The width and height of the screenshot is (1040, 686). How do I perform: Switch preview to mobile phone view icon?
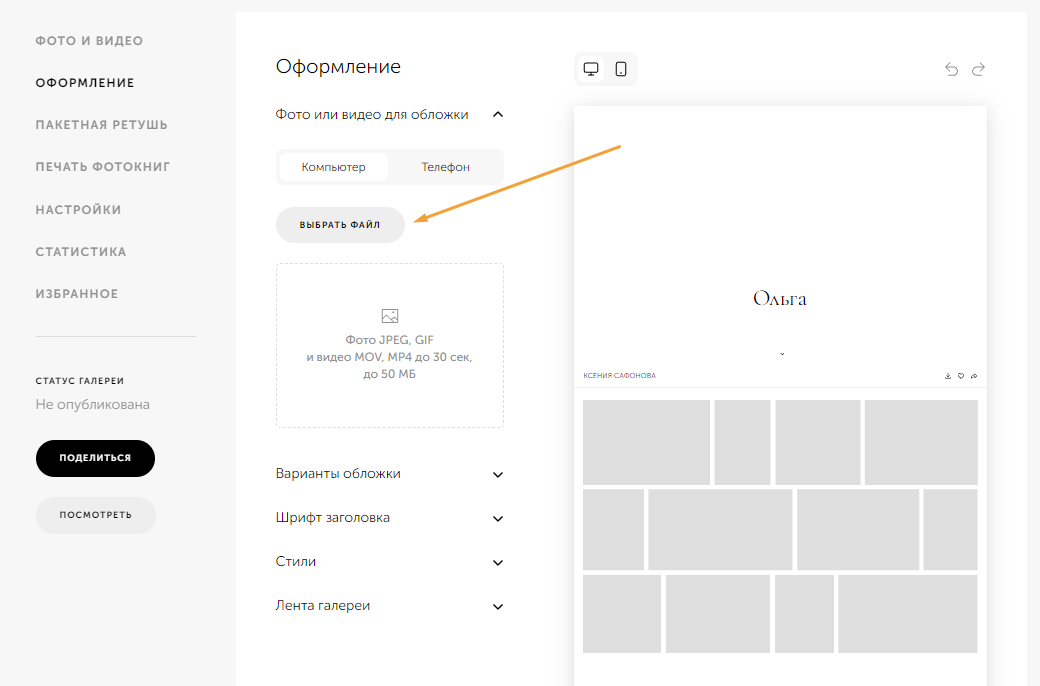pyautogui.click(x=621, y=69)
